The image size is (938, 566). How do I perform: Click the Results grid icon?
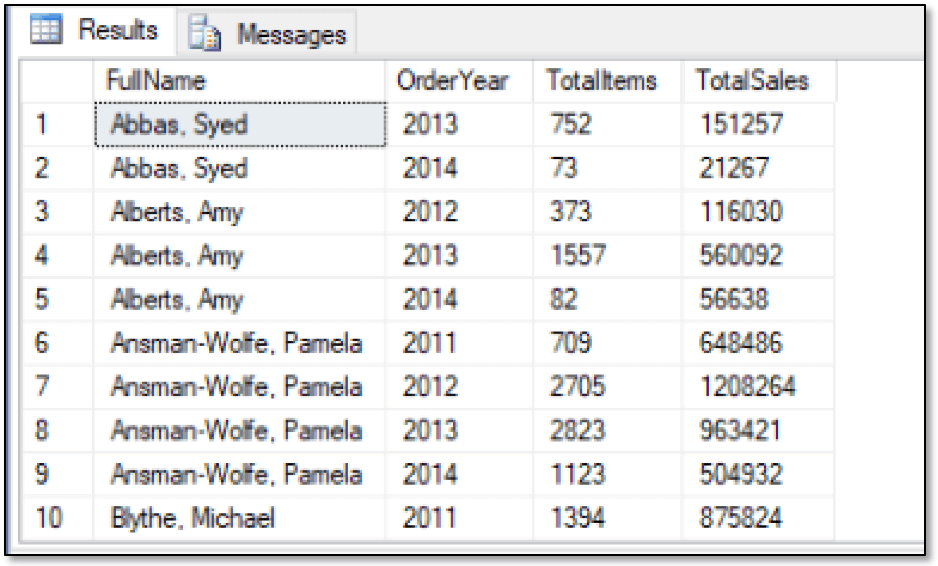click(46, 29)
